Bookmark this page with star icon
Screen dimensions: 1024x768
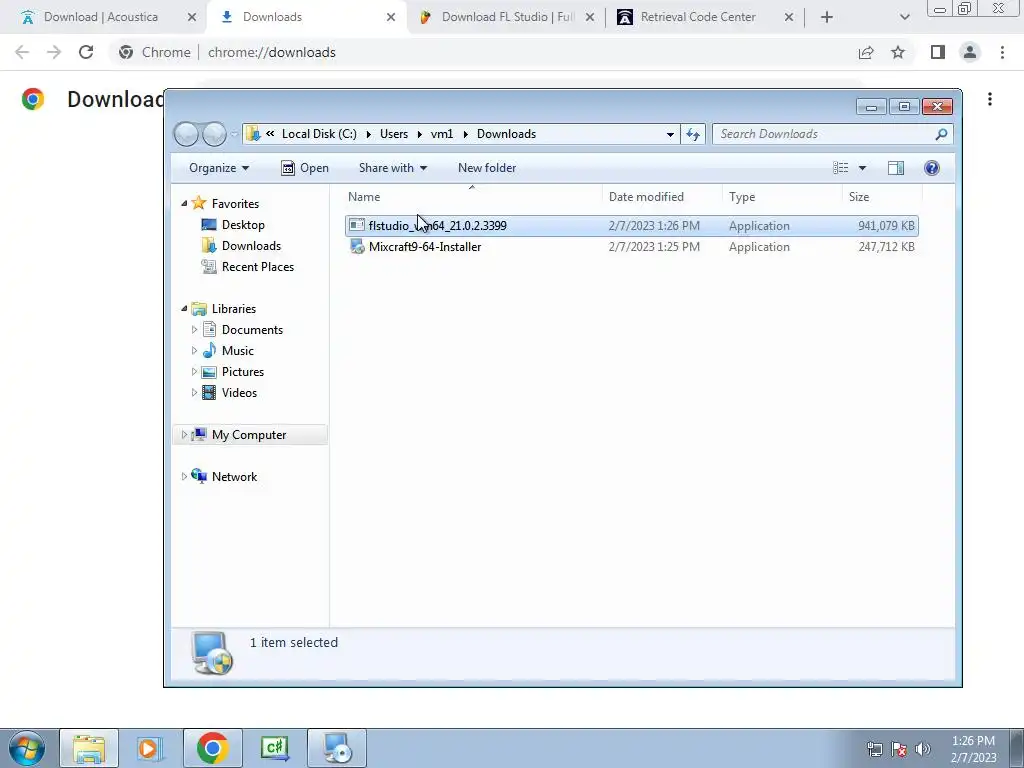(x=898, y=52)
